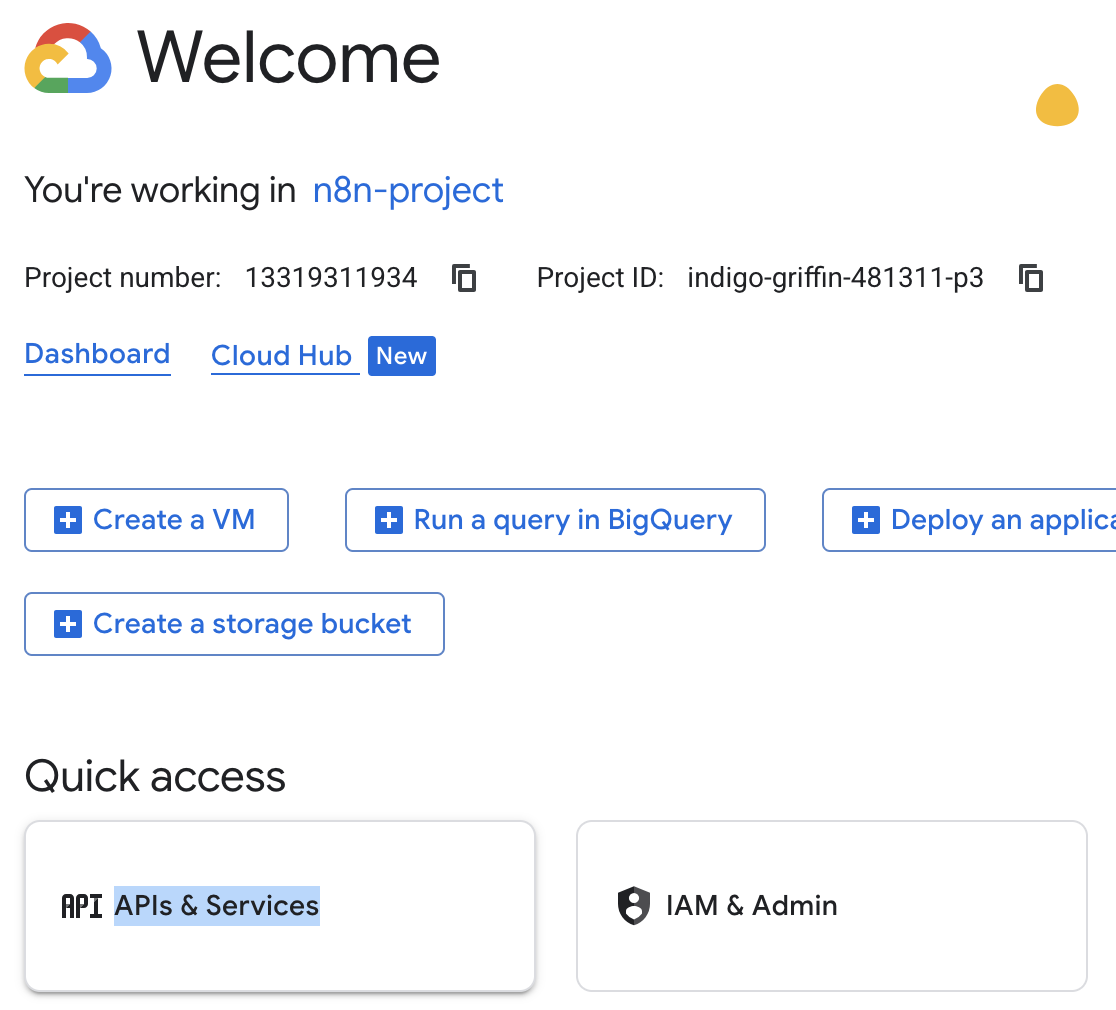Run a query in BigQuery
Screen dimensions: 1116x1010
coord(555,520)
